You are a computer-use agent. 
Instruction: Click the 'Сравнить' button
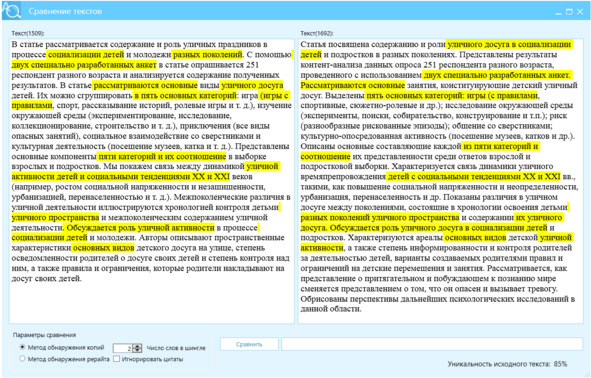pos(249,344)
